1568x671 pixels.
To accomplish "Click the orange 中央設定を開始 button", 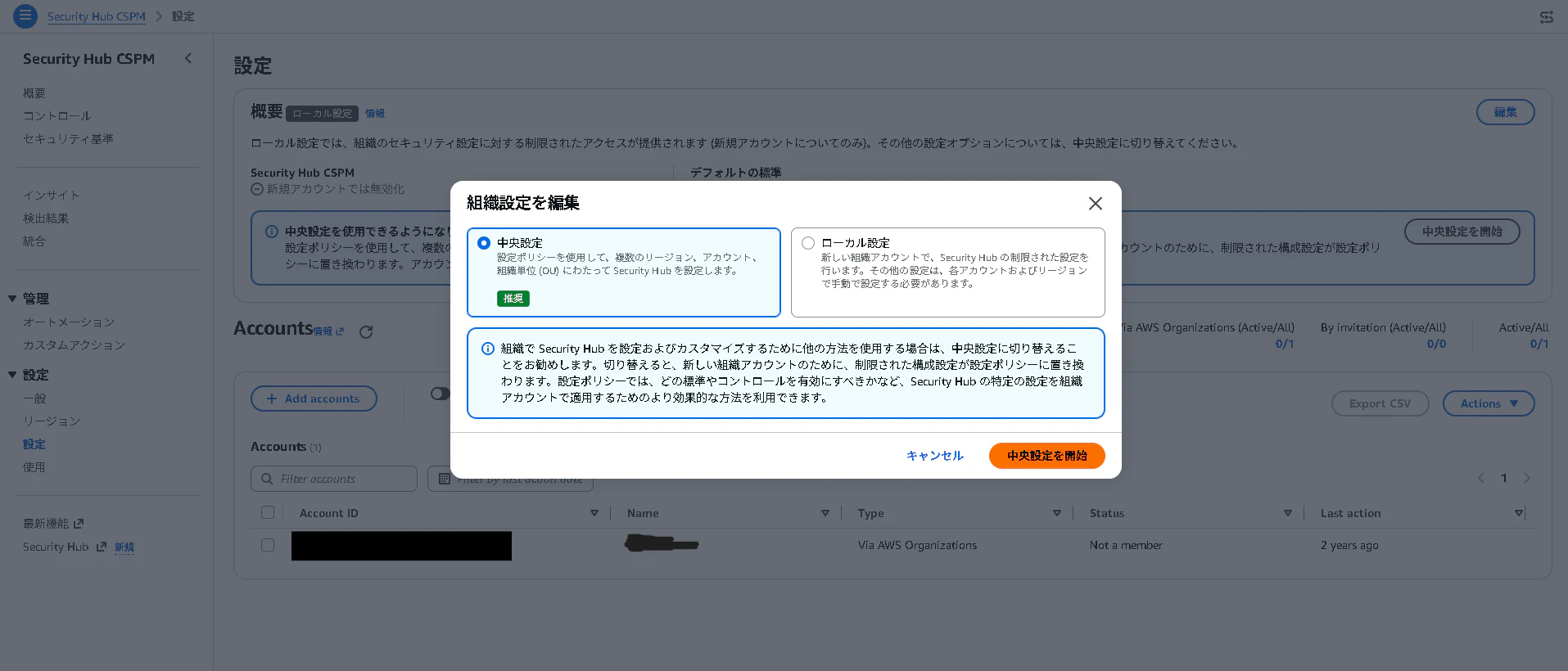I will pos(1046,456).
